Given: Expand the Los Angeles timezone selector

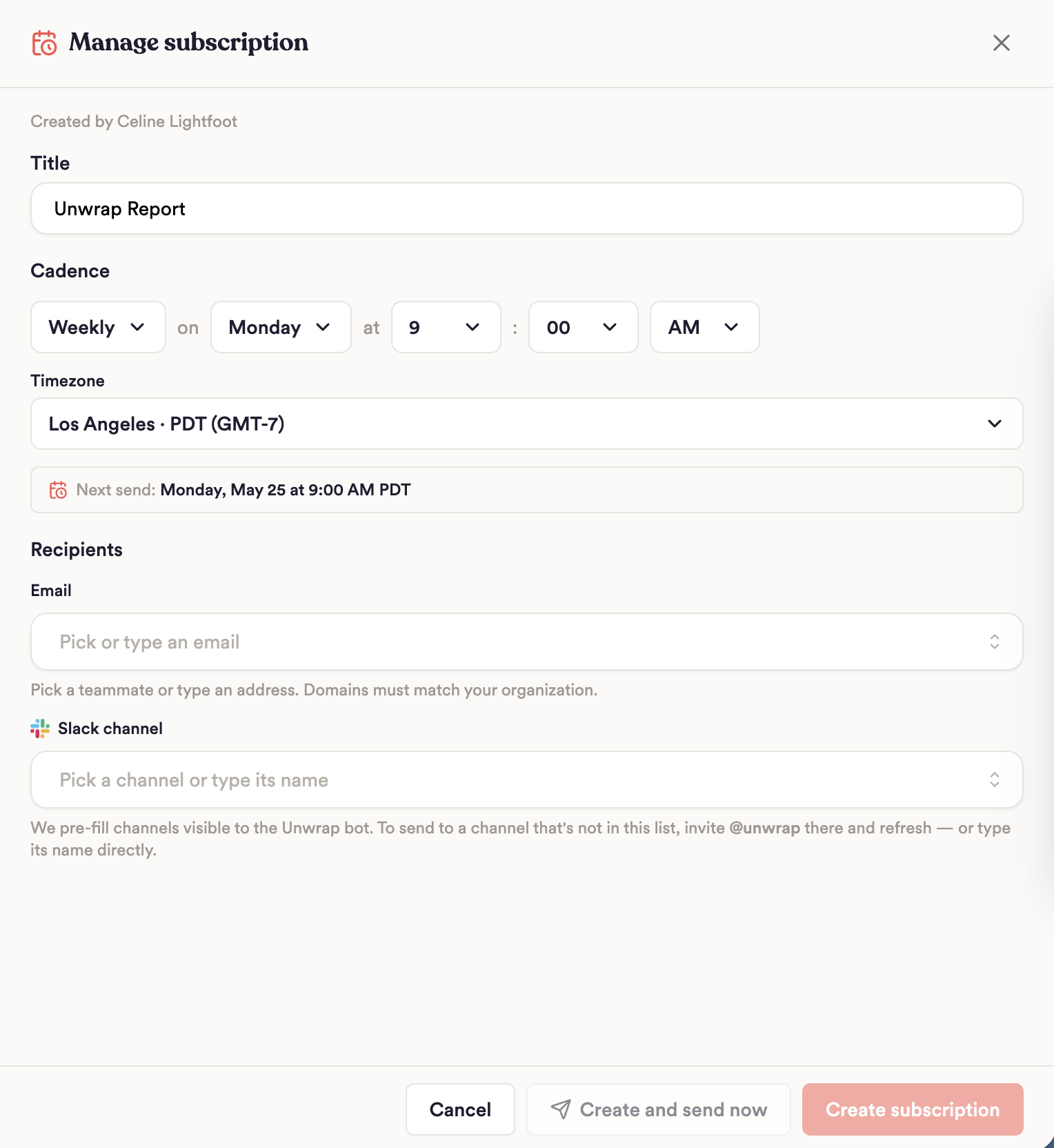Looking at the screenshot, I should click(526, 424).
